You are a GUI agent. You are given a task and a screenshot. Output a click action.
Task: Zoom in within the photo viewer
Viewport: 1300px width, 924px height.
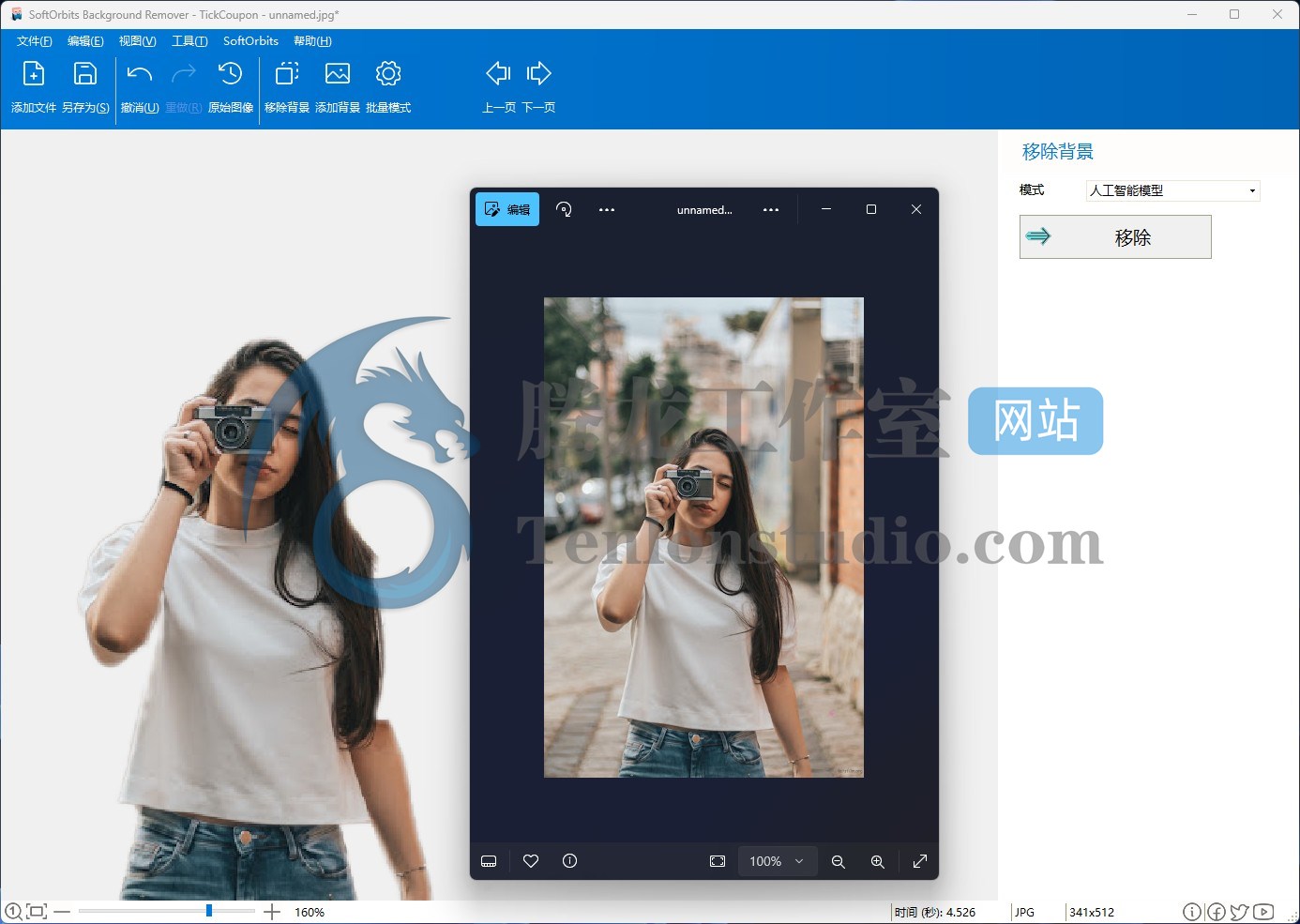click(x=878, y=861)
